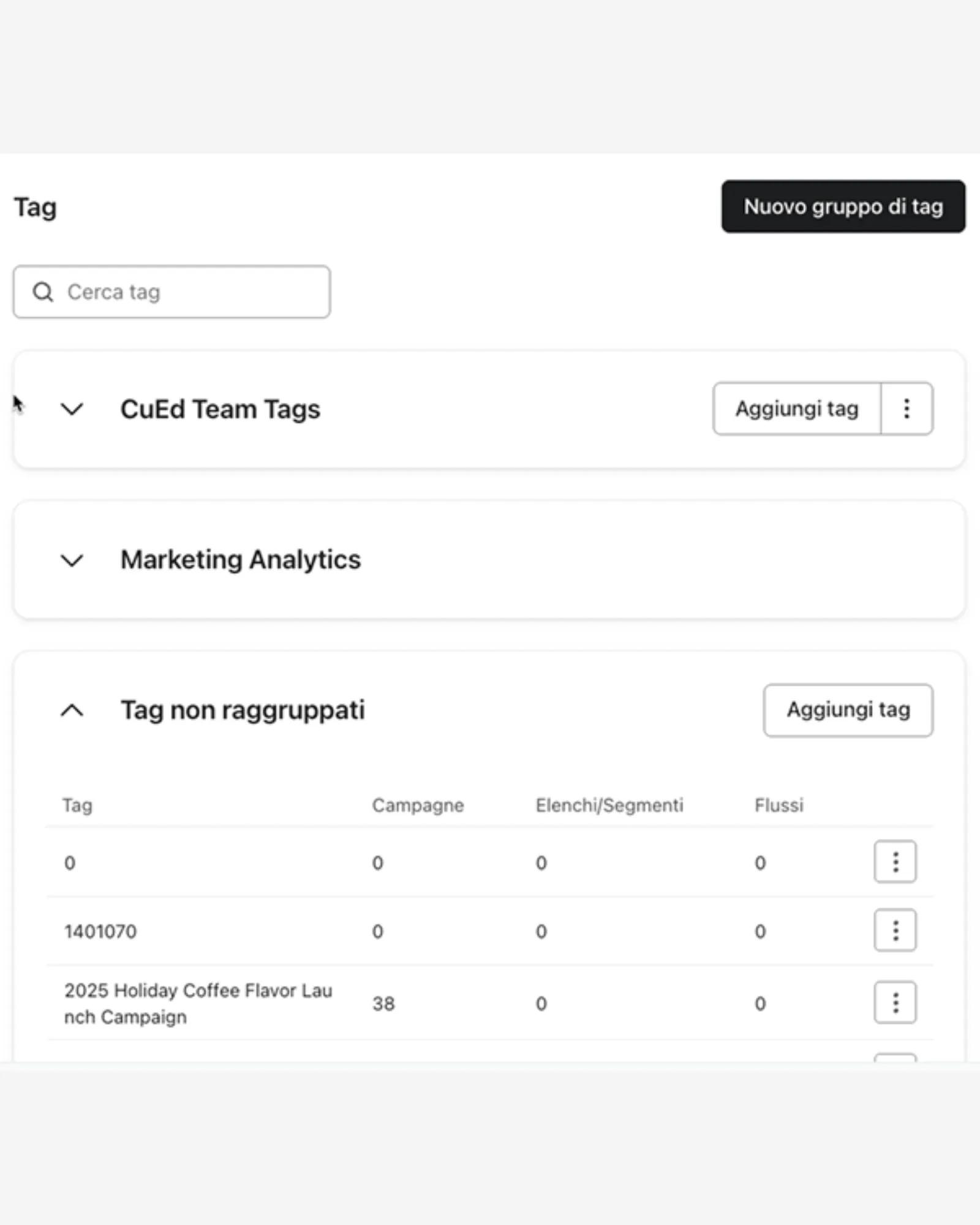The image size is (980, 1225).
Task: Click the magnifier icon in search box
Action: click(43, 292)
